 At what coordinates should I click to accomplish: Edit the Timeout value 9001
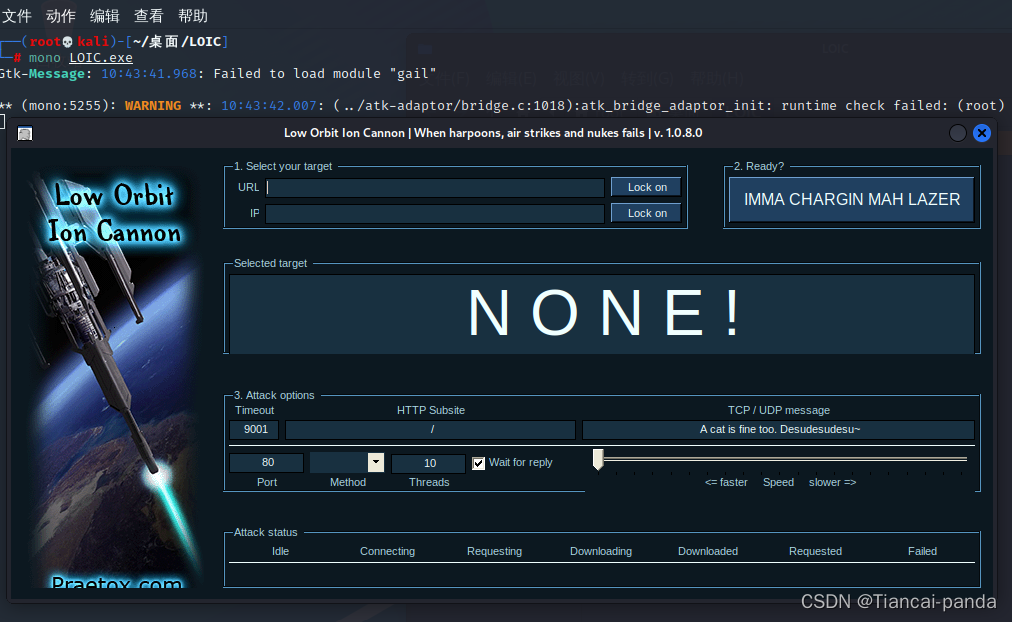(x=254, y=430)
